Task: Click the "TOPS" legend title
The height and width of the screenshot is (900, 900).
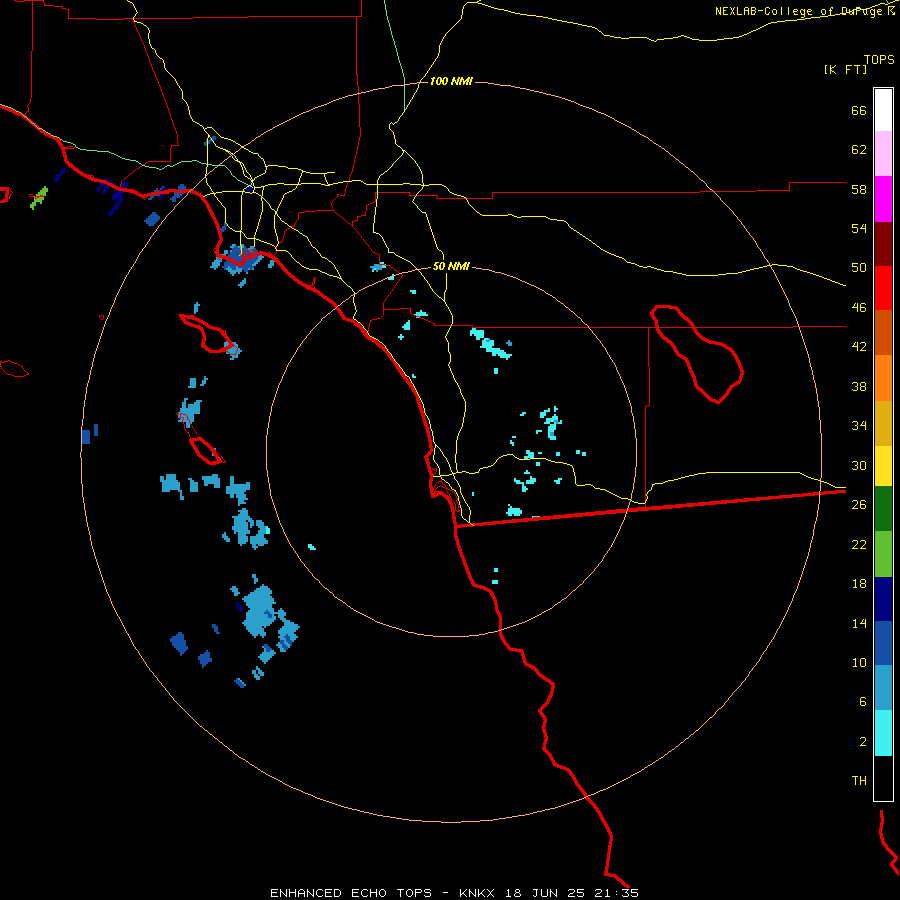Action: (x=879, y=60)
